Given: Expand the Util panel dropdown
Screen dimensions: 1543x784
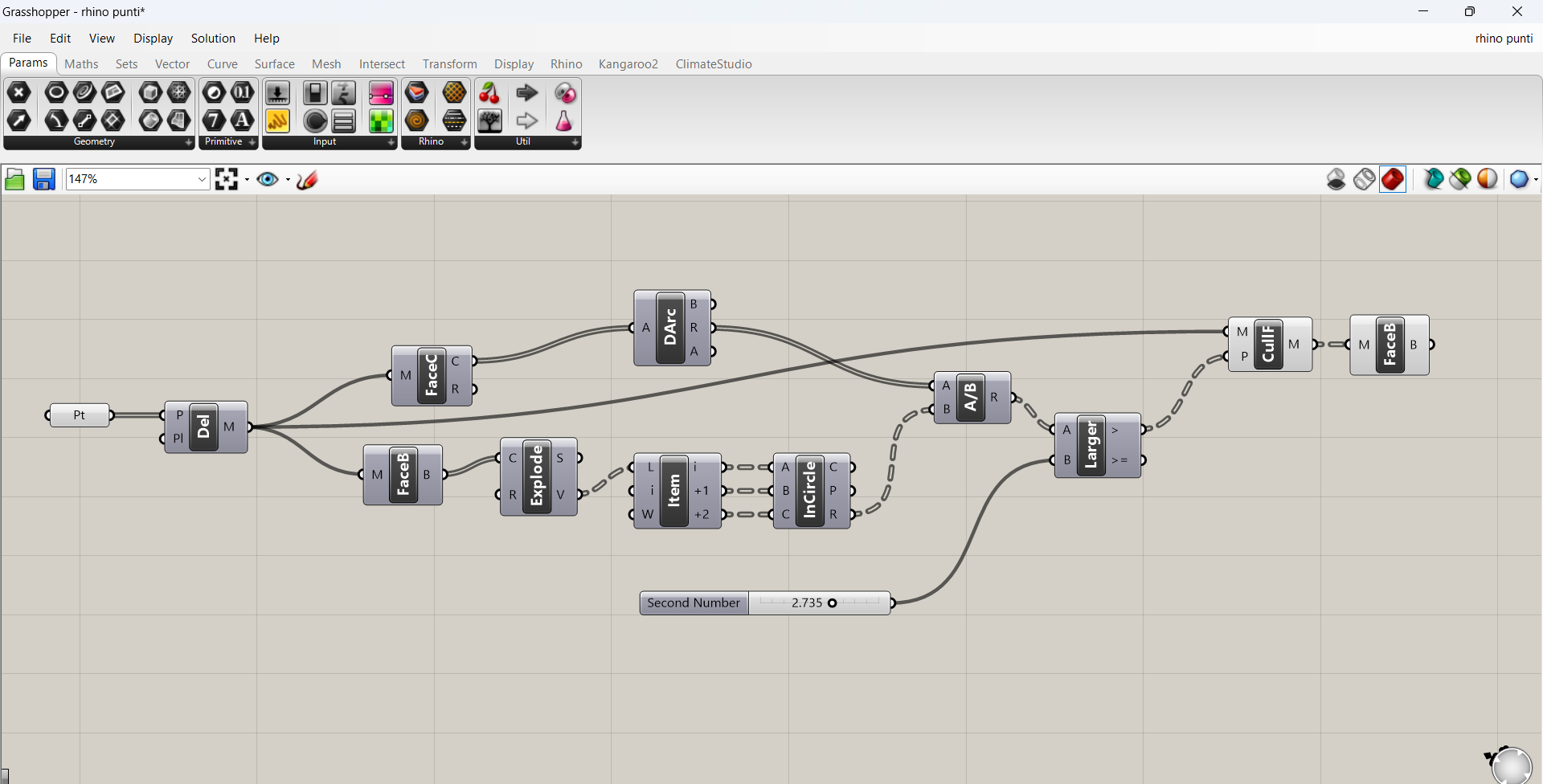Looking at the screenshot, I should coord(575,142).
